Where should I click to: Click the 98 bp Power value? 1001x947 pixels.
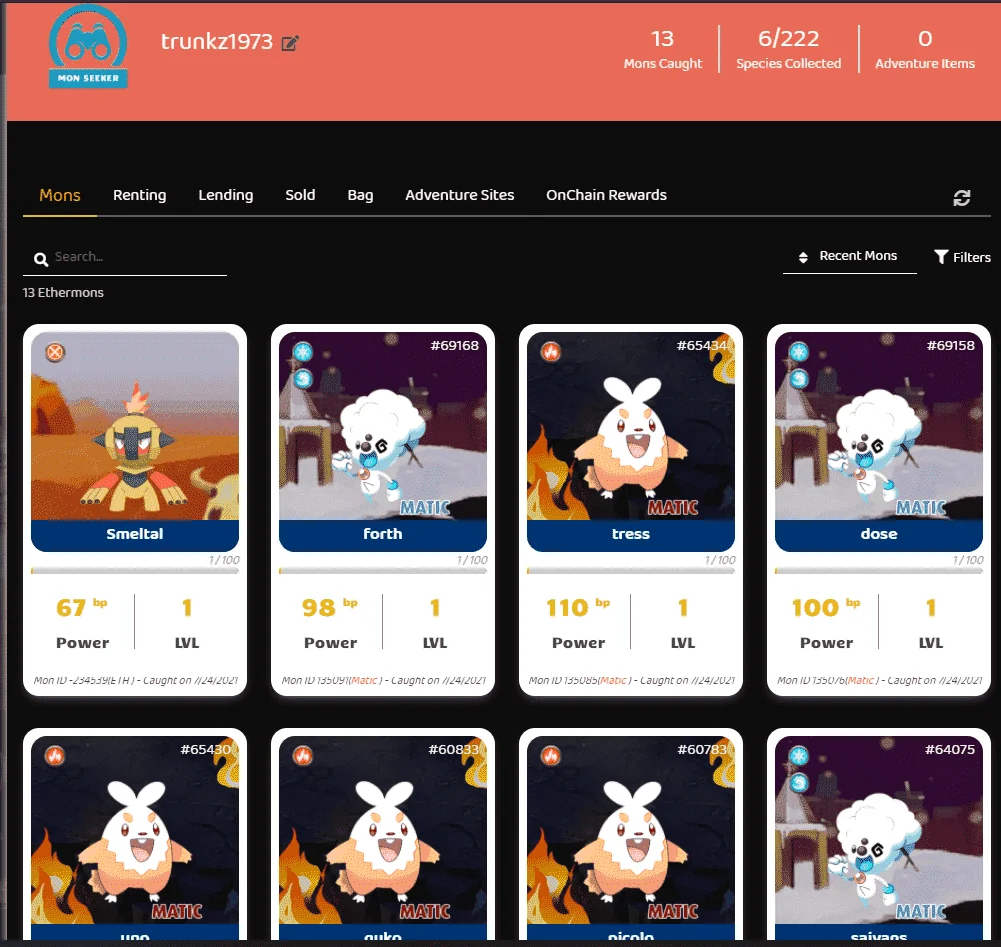click(x=329, y=607)
